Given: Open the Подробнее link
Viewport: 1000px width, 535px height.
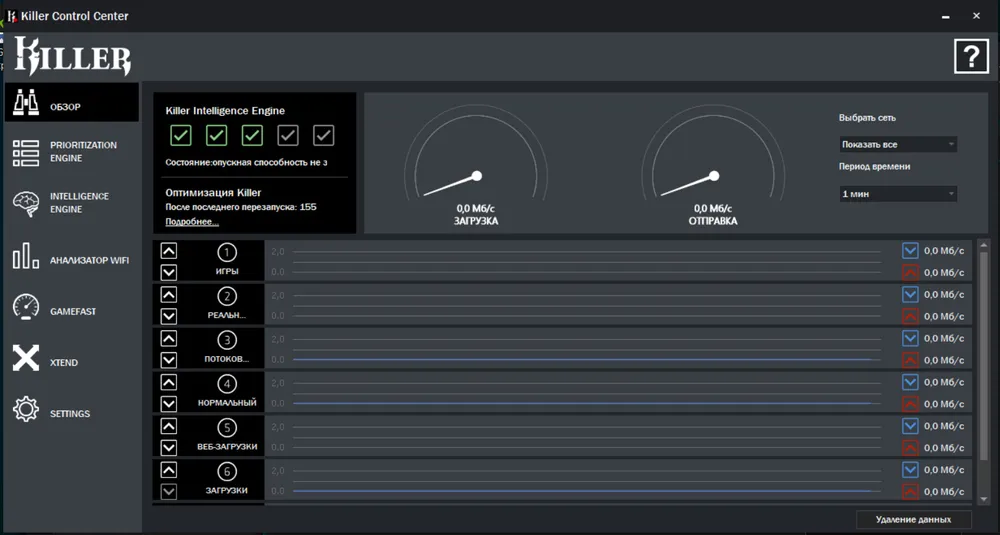Looking at the screenshot, I should tap(192, 221).
